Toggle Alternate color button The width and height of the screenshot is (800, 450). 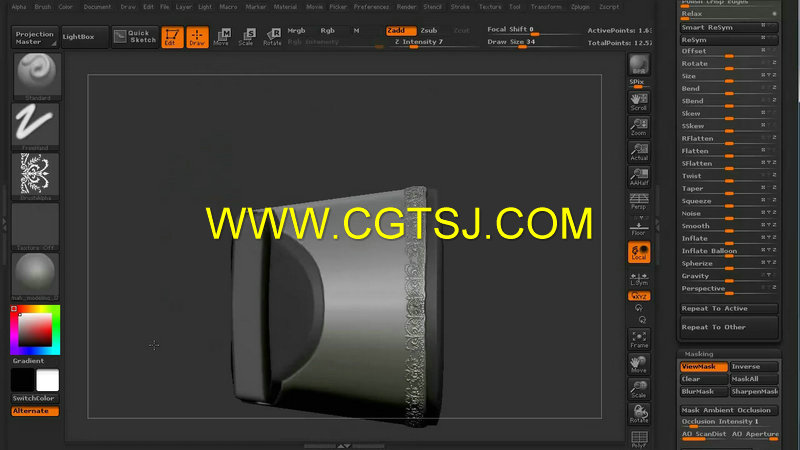34,411
